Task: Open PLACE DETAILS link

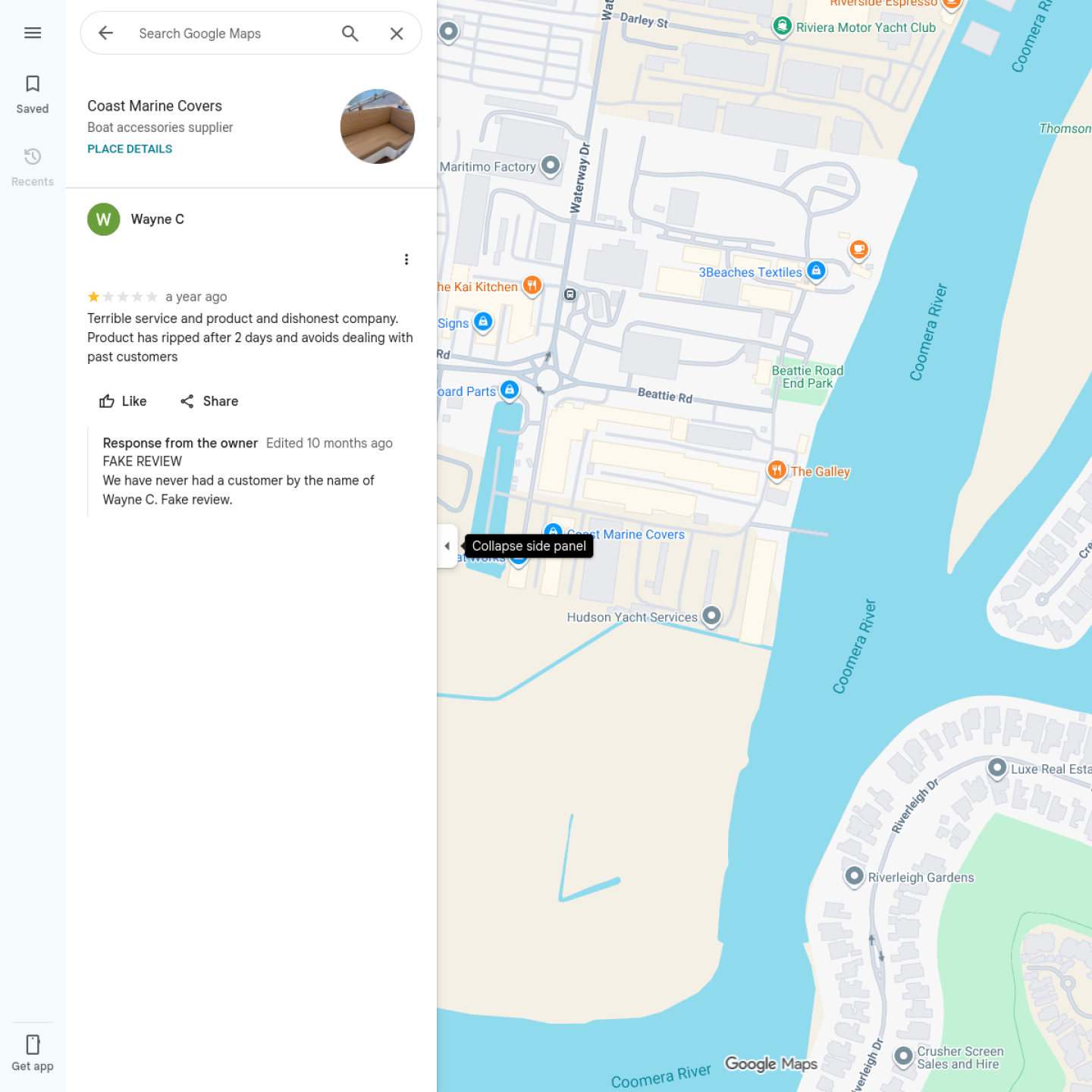Action: (x=130, y=149)
